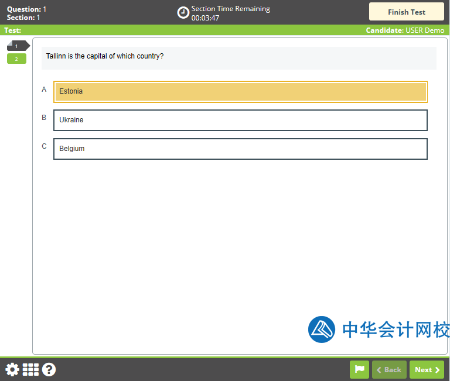Open the settings gear icon
This screenshot has height=381, width=450.
[x=12, y=370]
